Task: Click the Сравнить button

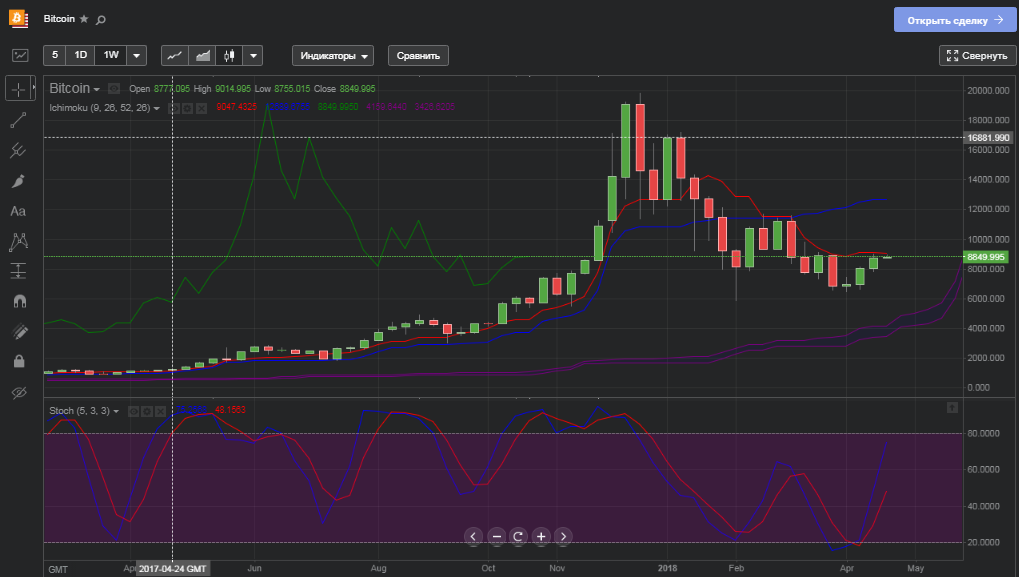Action: click(x=418, y=55)
